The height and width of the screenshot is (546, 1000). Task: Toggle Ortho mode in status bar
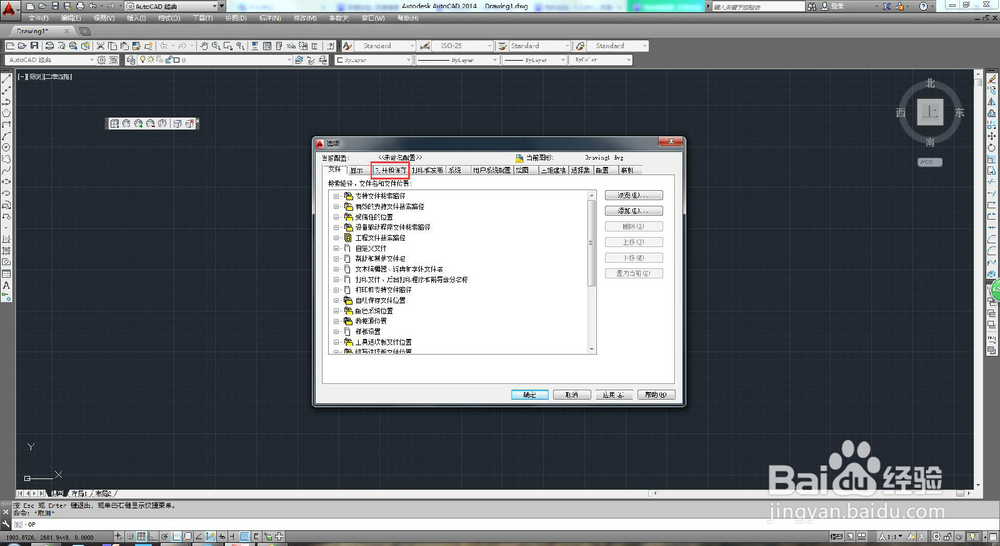(153, 536)
